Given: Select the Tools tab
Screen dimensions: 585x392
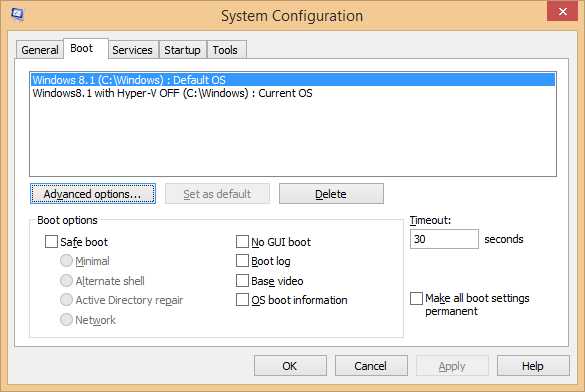Looking at the screenshot, I should coord(225,50).
